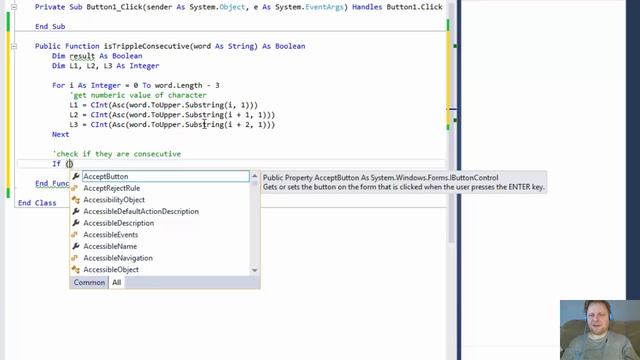This screenshot has width=640, height=360.
Task: Pick AccessibleName in the suggestion list
Action: click(110, 247)
